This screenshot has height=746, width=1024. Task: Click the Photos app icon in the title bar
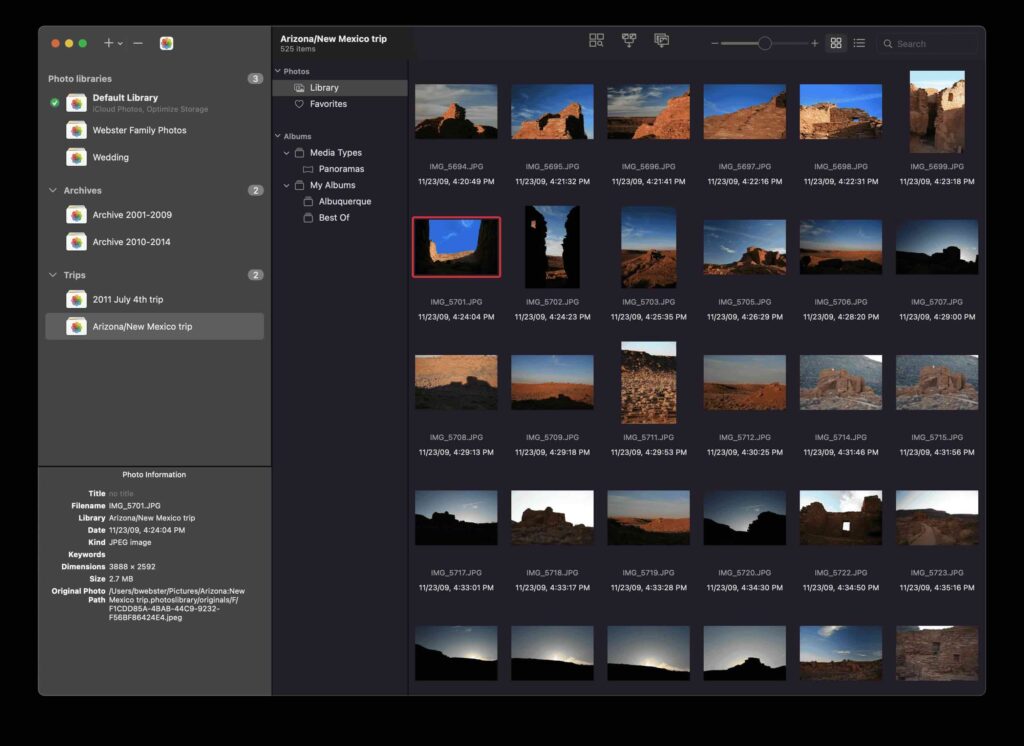tap(167, 43)
